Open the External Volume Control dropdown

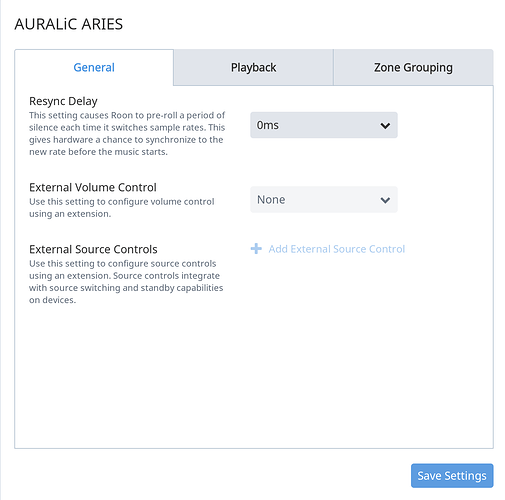point(324,199)
